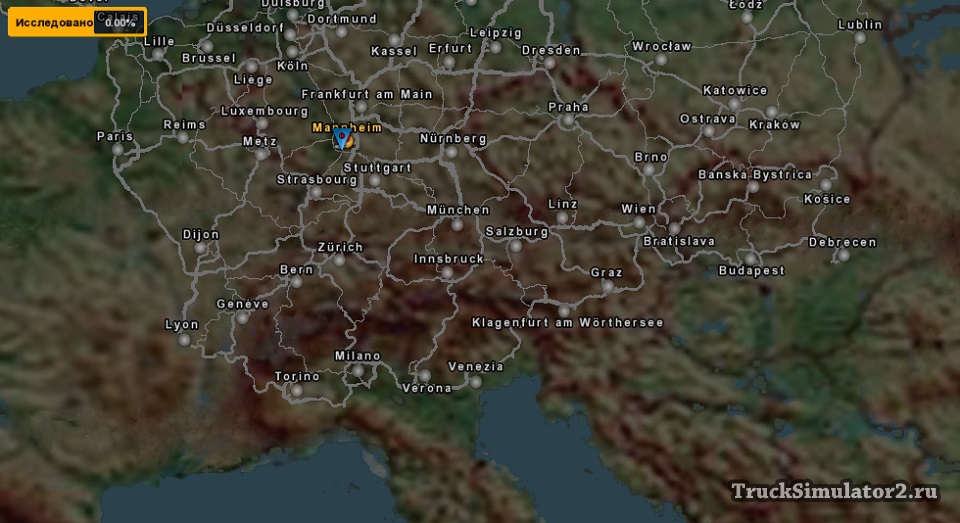Click the München city marker
Image resolution: width=960 pixels, height=523 pixels.
click(x=457, y=224)
